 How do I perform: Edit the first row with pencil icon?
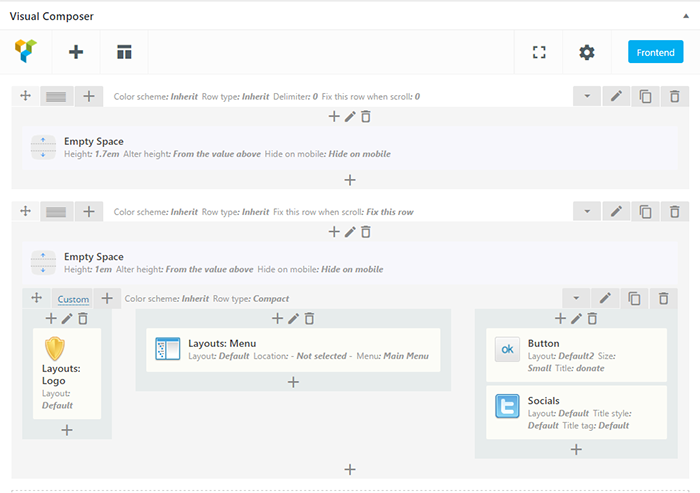coord(617,97)
